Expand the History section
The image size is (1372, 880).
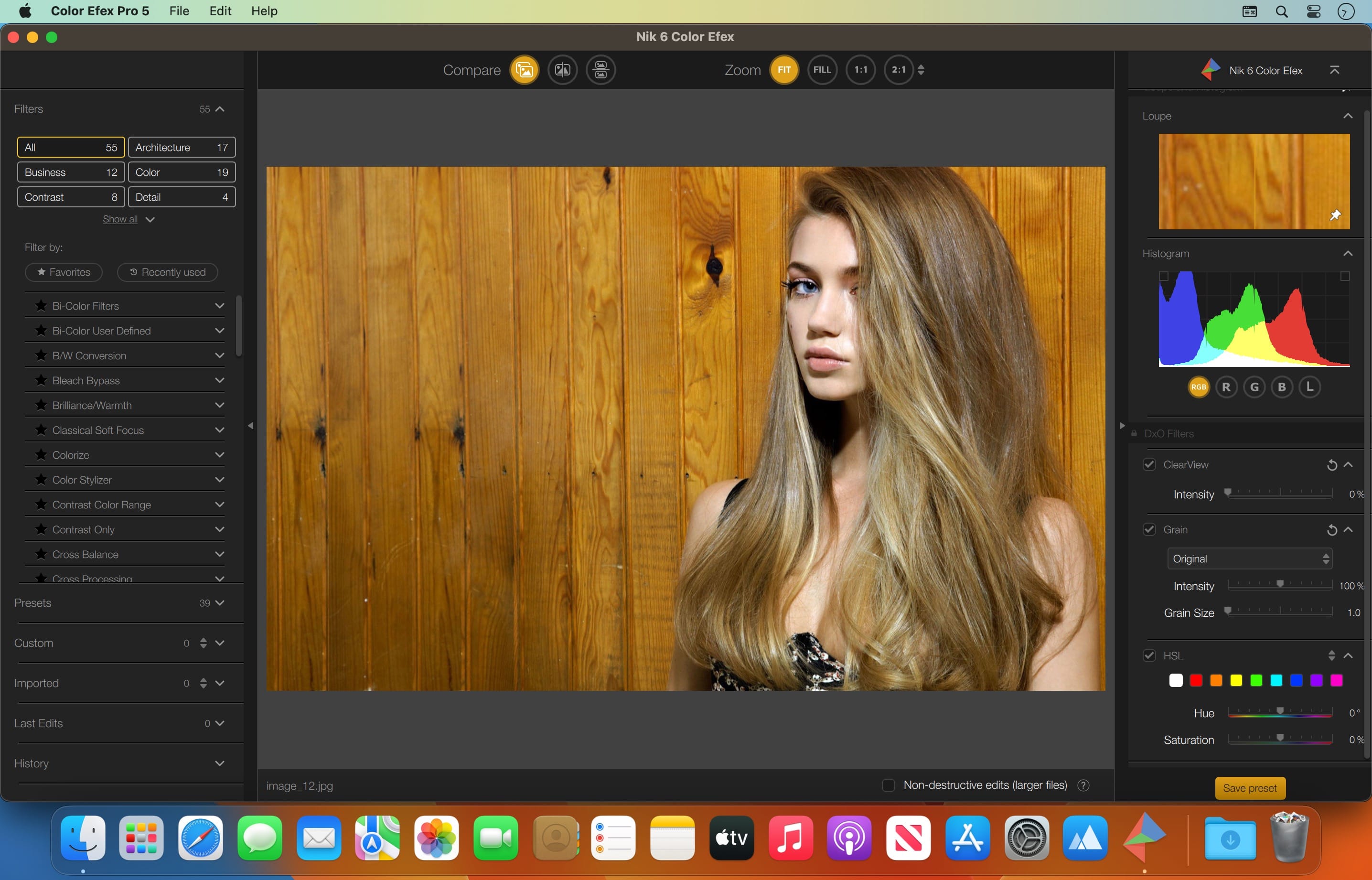point(219,763)
